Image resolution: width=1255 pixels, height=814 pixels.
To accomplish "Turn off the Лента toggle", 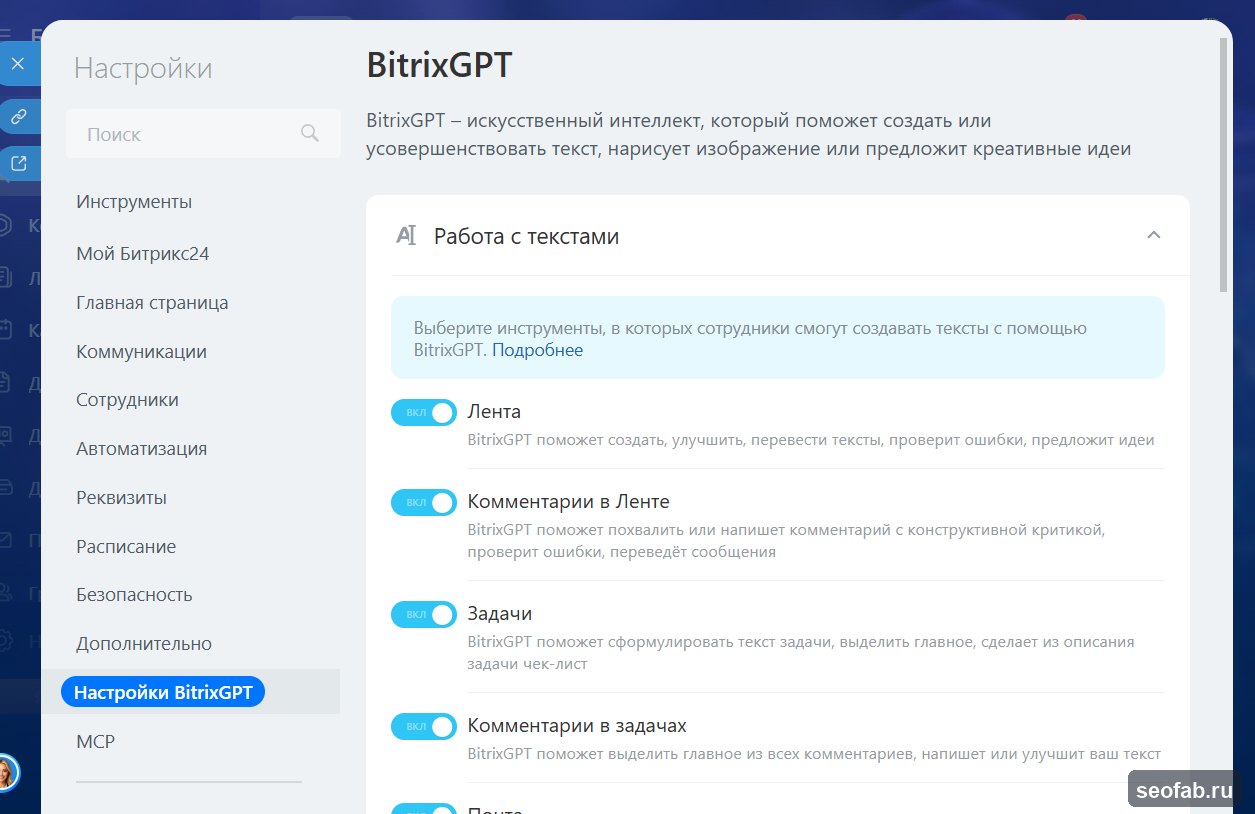I will click(424, 412).
